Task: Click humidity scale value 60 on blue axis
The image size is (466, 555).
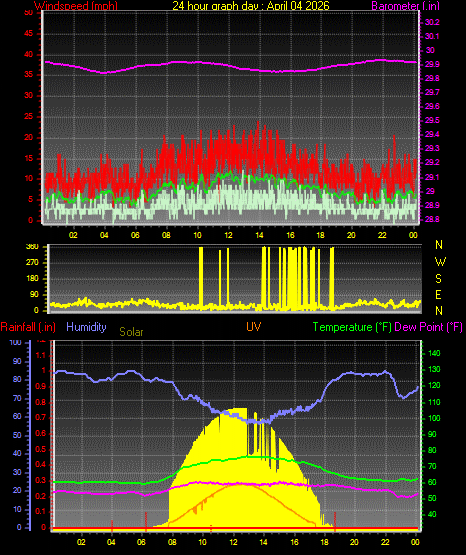Action: [x=17, y=417]
